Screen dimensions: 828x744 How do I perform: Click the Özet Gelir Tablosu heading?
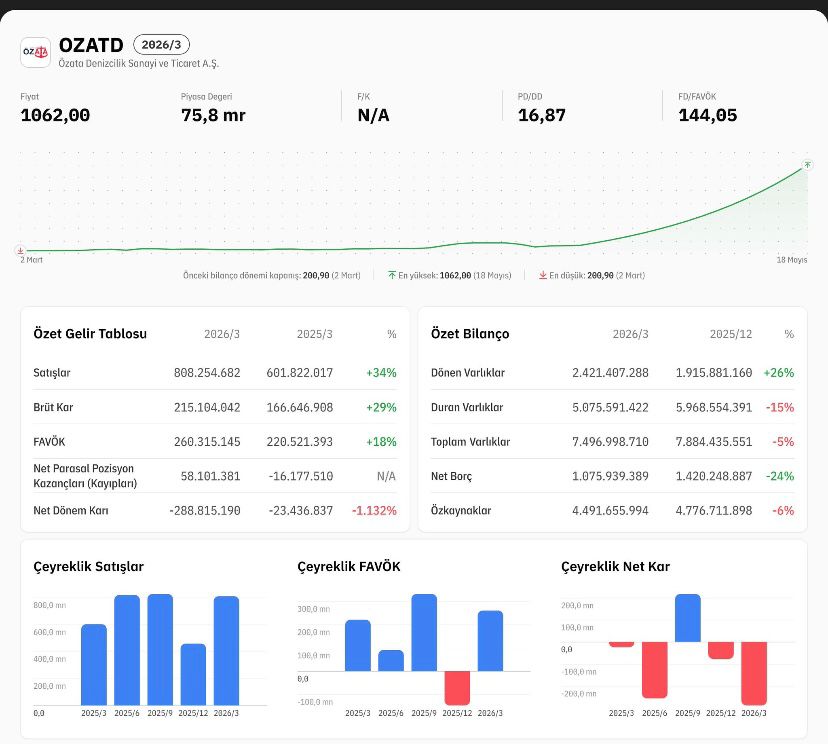point(90,334)
